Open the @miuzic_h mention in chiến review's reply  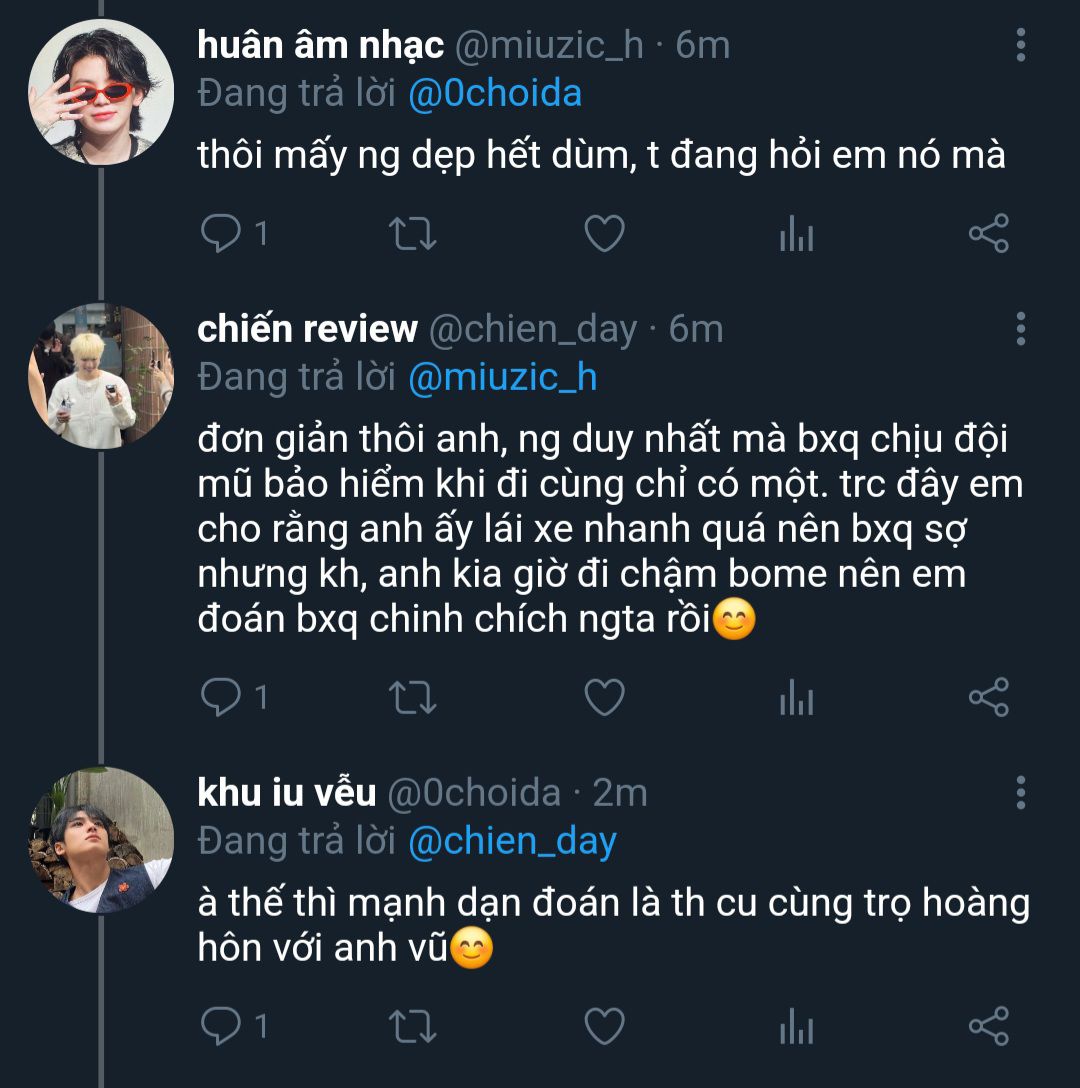coord(503,376)
